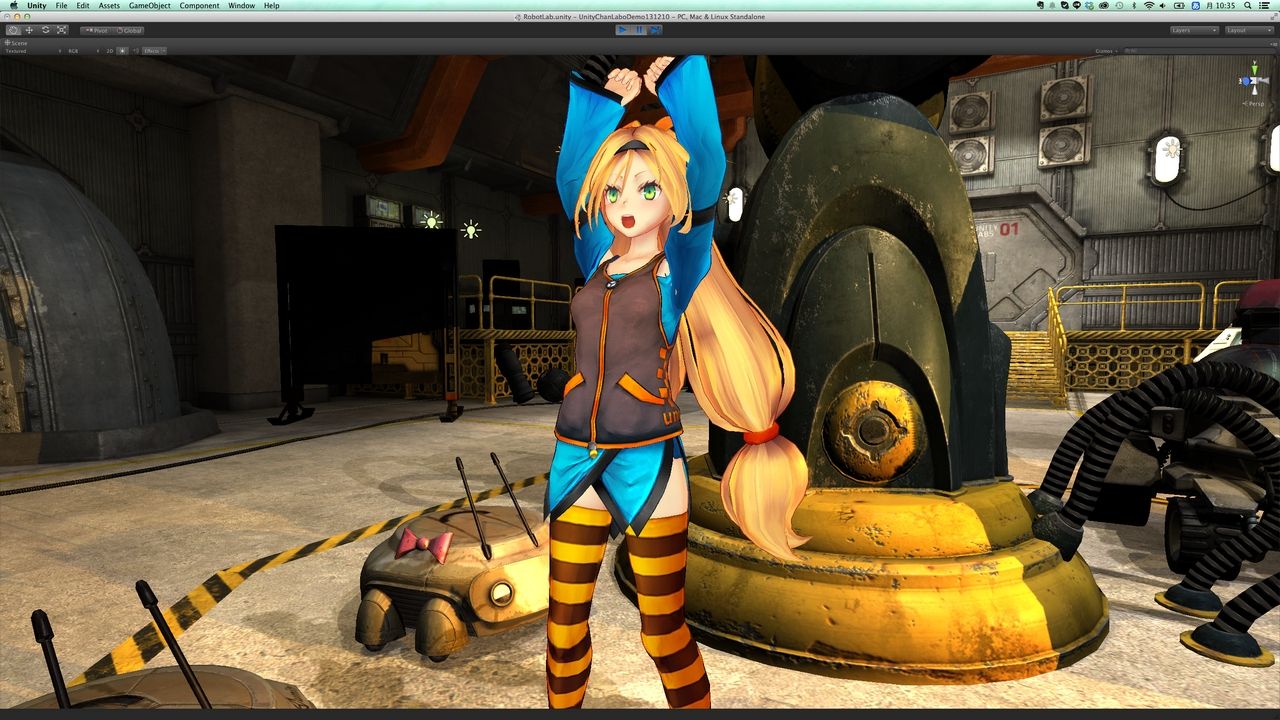This screenshot has height=720, width=1280.
Task: Open the Effects dropdown
Action: (x=154, y=50)
